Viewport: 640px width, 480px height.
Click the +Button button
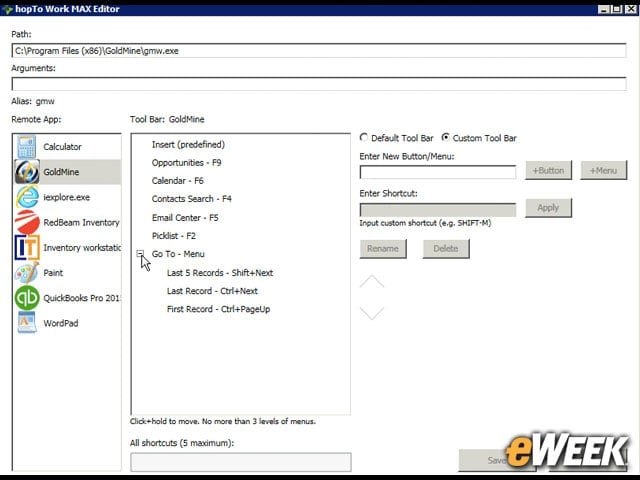click(x=548, y=170)
